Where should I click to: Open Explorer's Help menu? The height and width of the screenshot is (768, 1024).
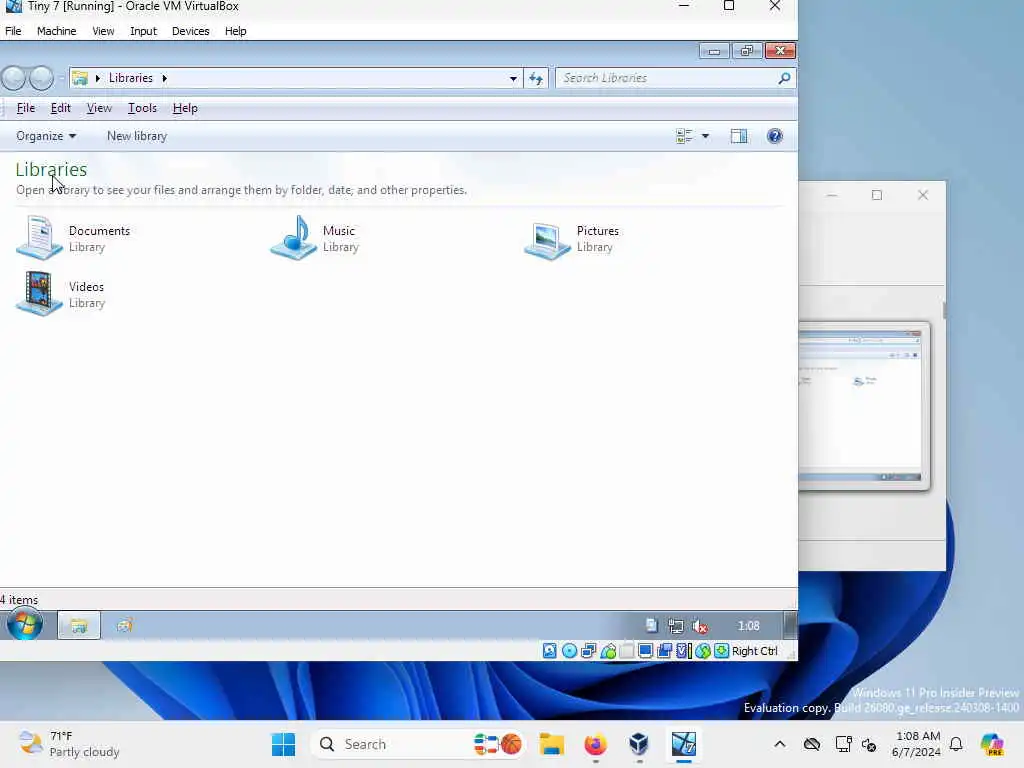185,108
